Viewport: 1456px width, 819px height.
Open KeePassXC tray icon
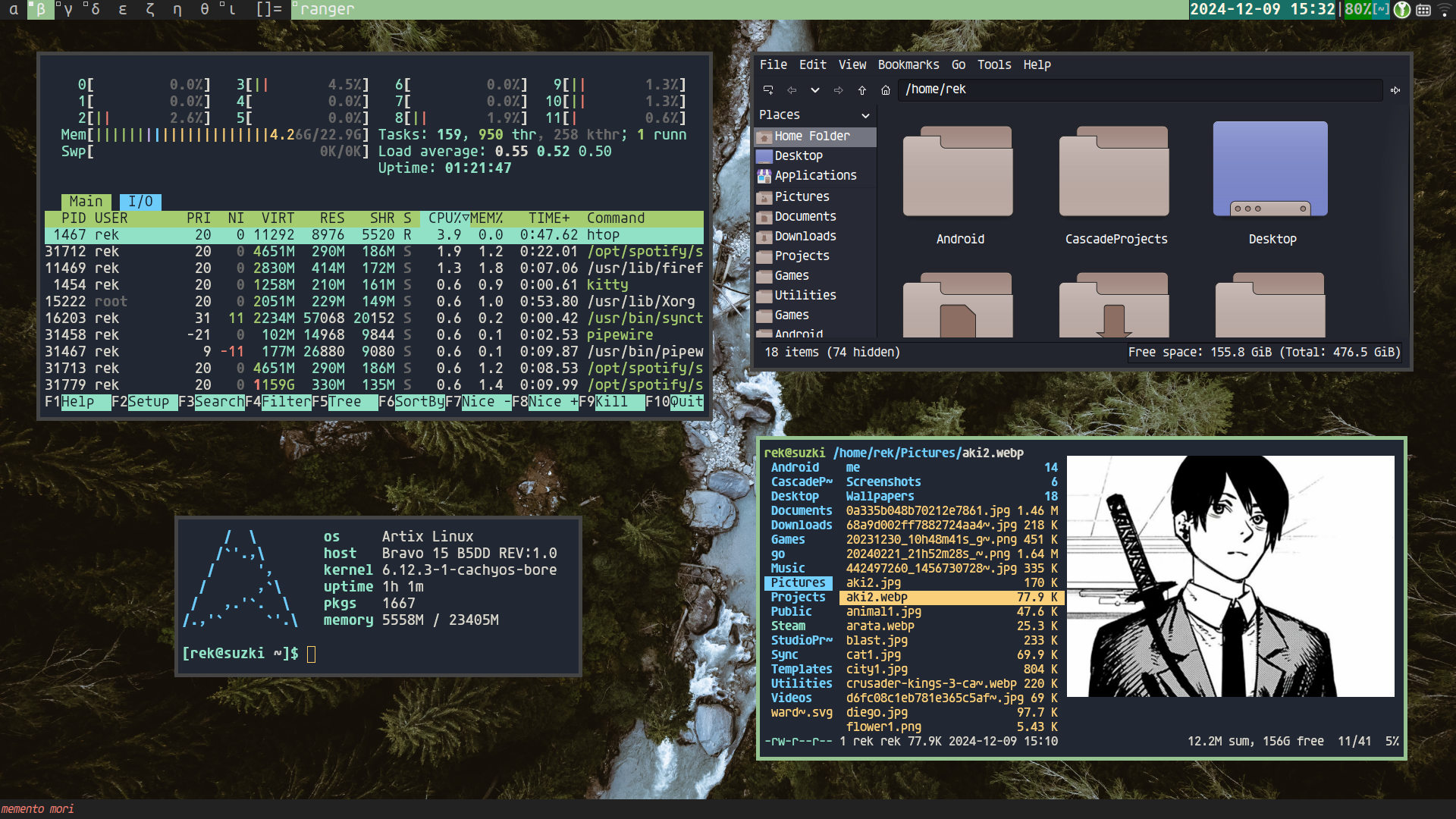(x=1402, y=10)
